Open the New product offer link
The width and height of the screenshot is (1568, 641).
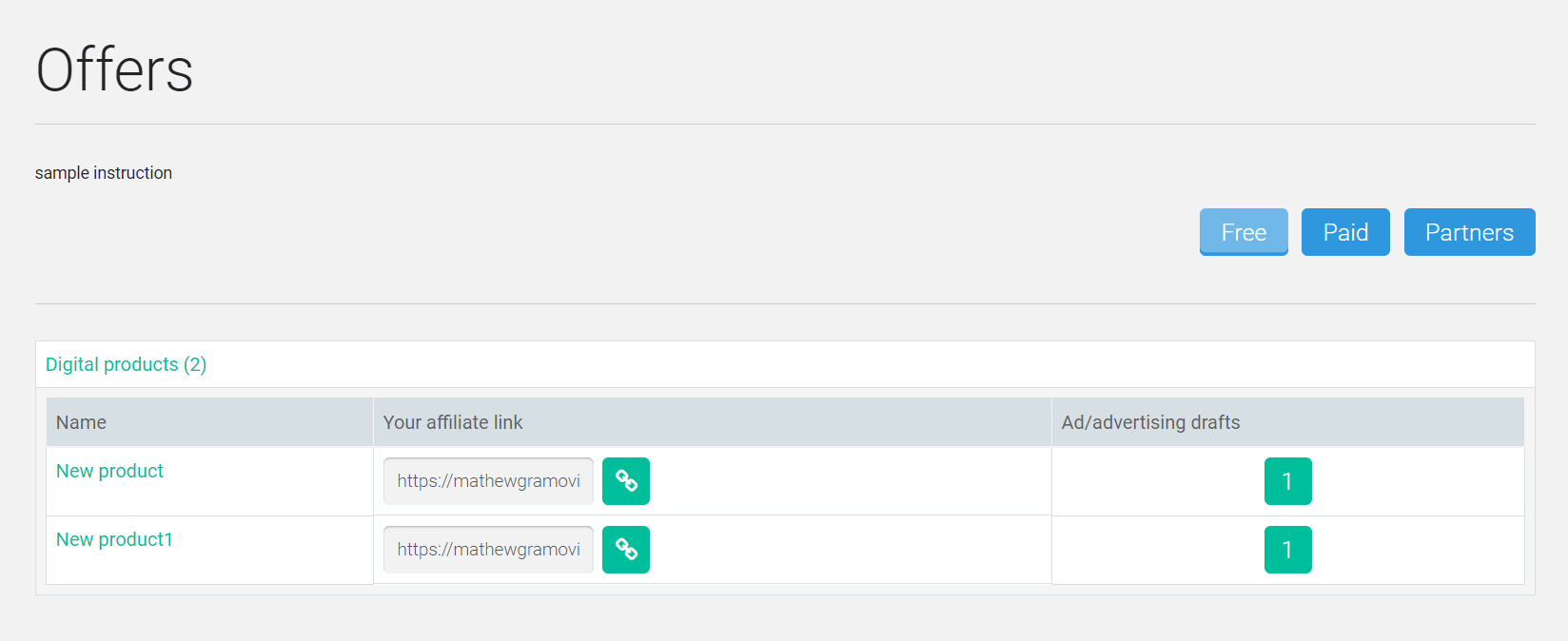pos(109,471)
